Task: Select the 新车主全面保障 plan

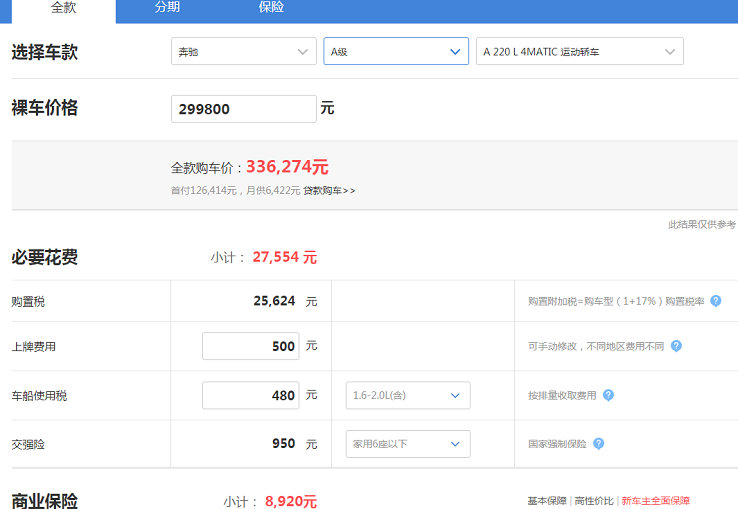Action: click(656, 501)
